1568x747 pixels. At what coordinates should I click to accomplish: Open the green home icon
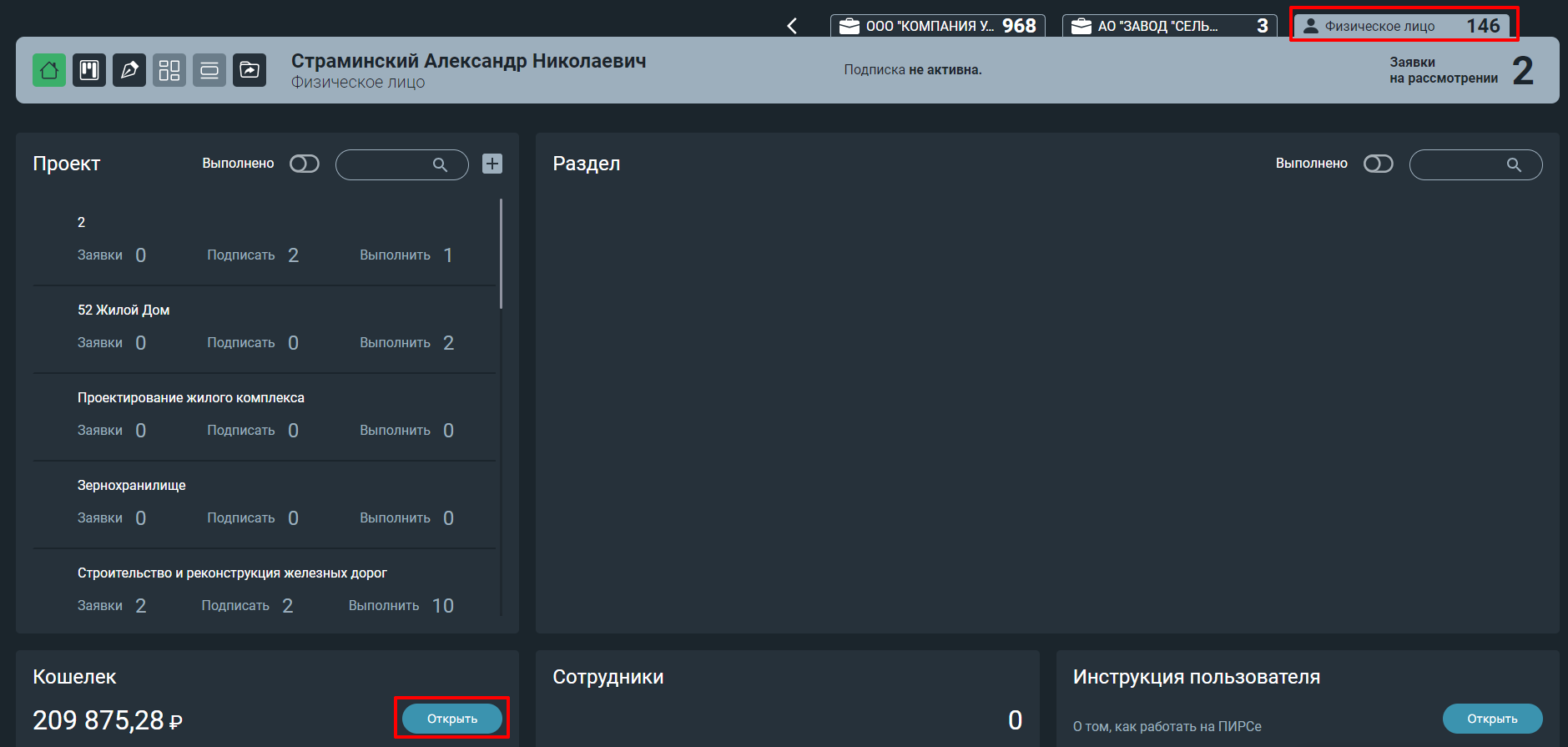pyautogui.click(x=49, y=70)
